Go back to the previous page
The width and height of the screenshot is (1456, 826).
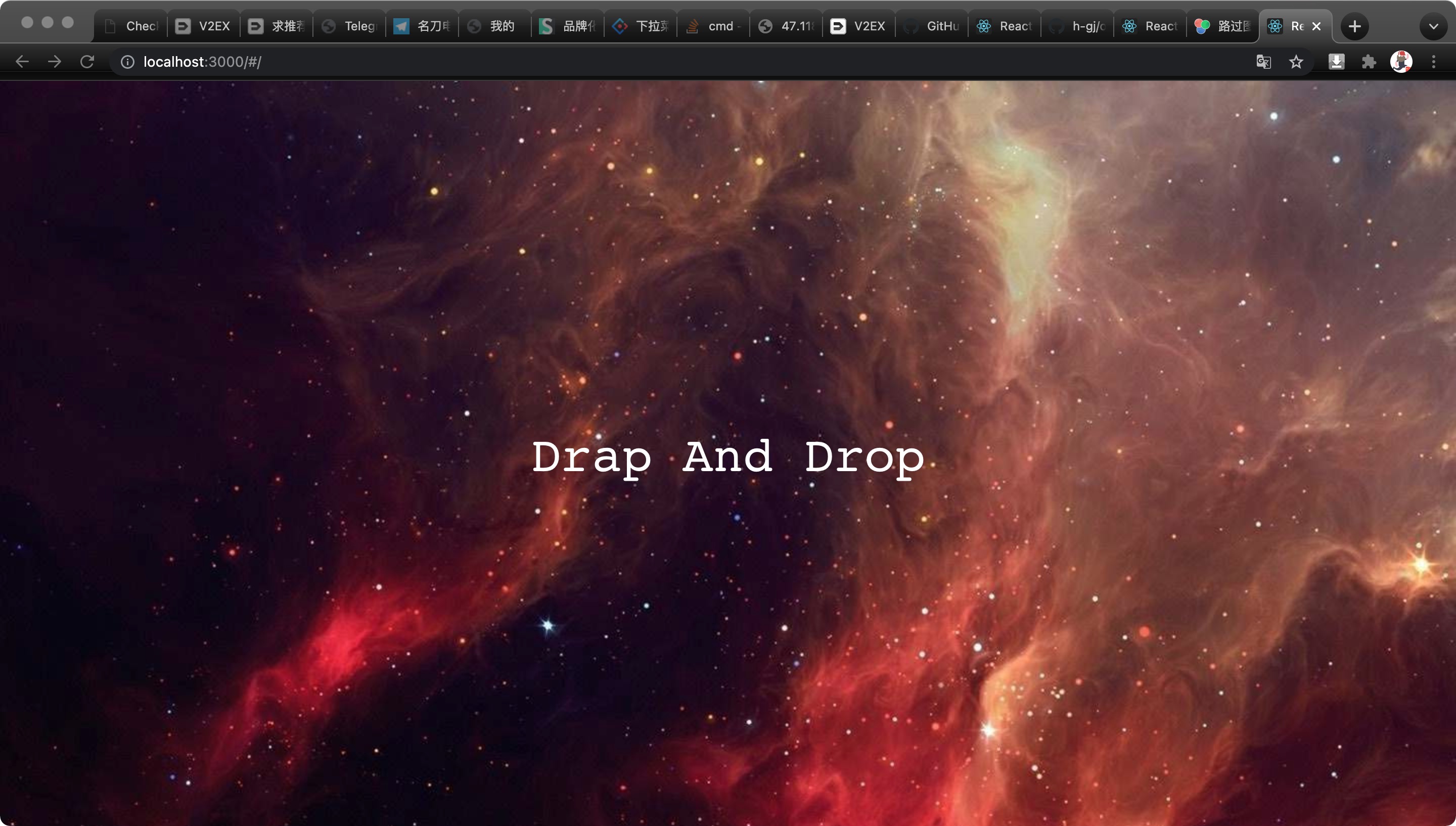(22, 61)
